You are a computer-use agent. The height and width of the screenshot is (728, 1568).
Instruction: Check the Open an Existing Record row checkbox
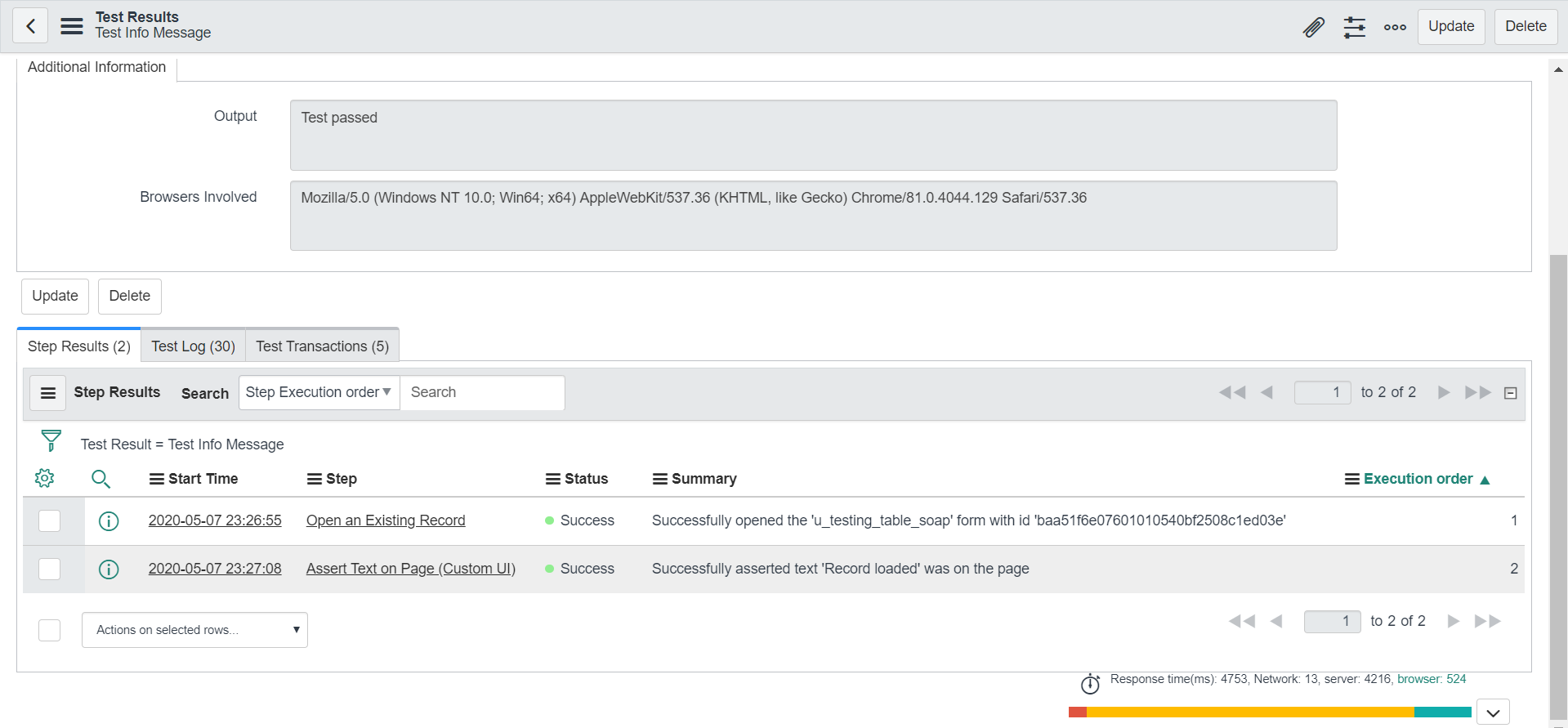pyautogui.click(x=50, y=520)
